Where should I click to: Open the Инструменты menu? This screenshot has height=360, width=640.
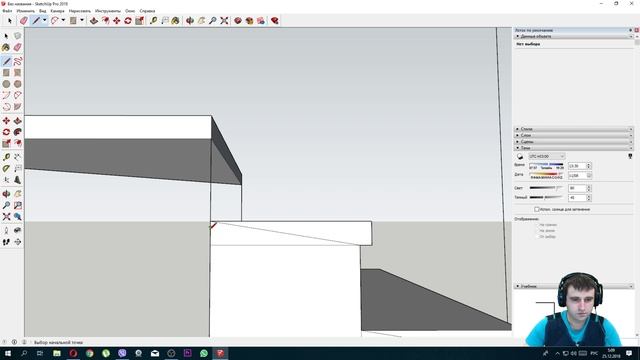tap(108, 11)
